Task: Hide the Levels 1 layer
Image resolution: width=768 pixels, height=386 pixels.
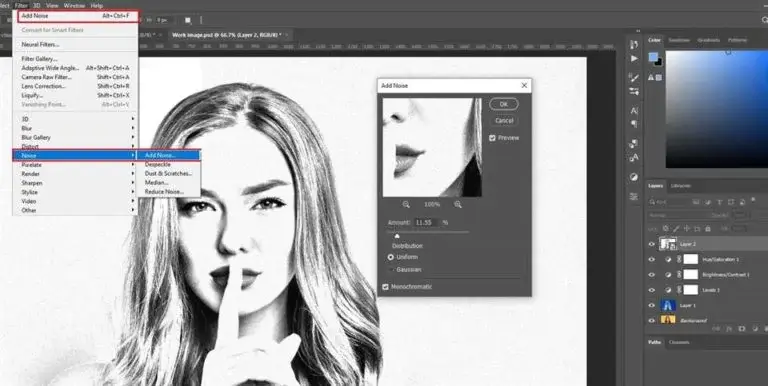Action: coord(651,290)
